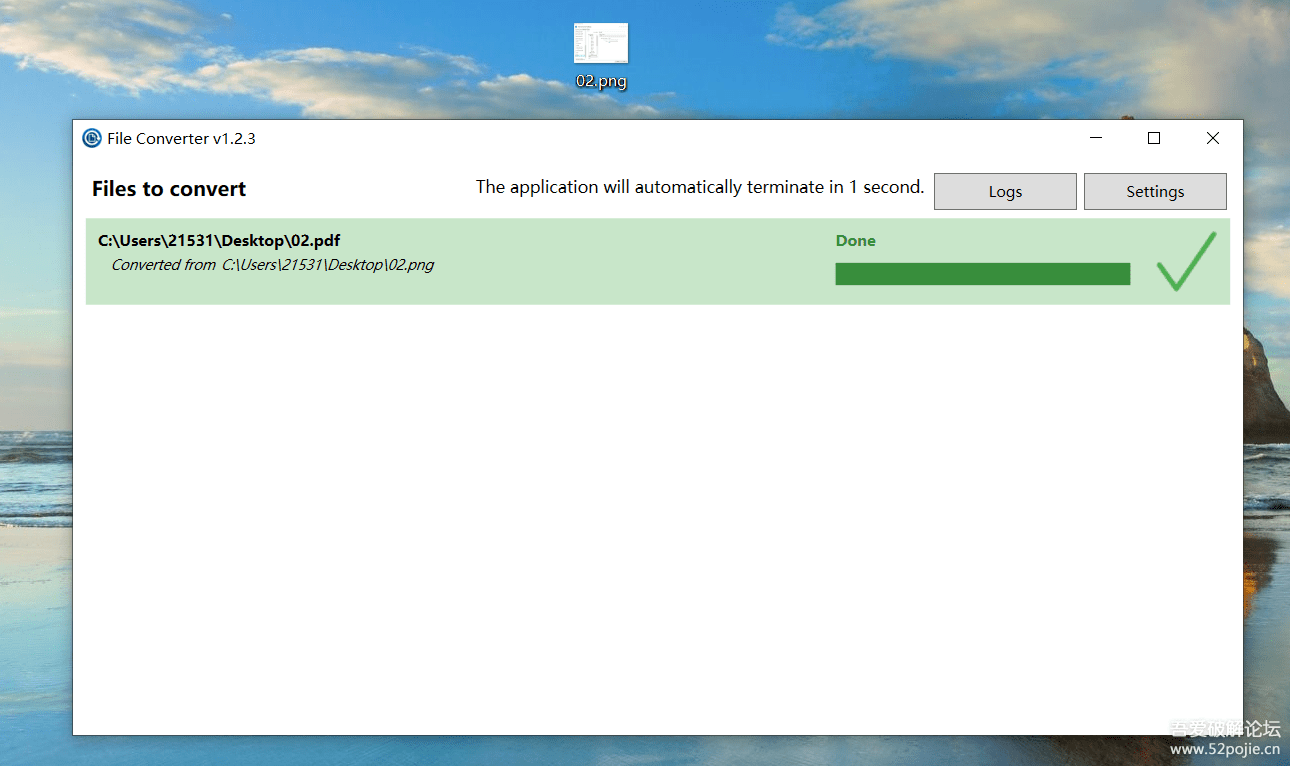The height and width of the screenshot is (766, 1290).
Task: Click the 'File Converter v1.2.3' title text
Action: coord(181,139)
